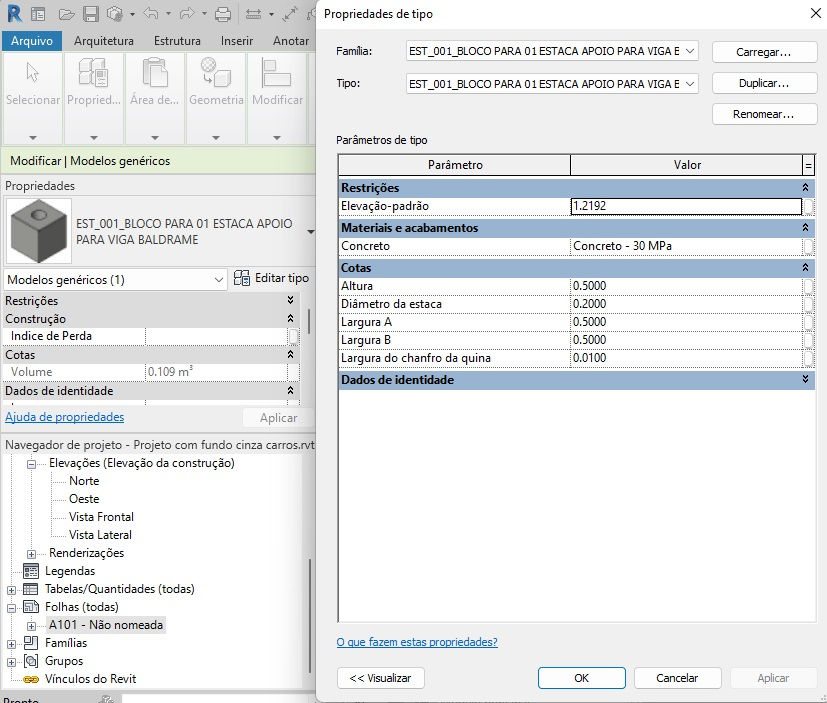Open the O que fazem estas propriedades? link

[x=417, y=642]
